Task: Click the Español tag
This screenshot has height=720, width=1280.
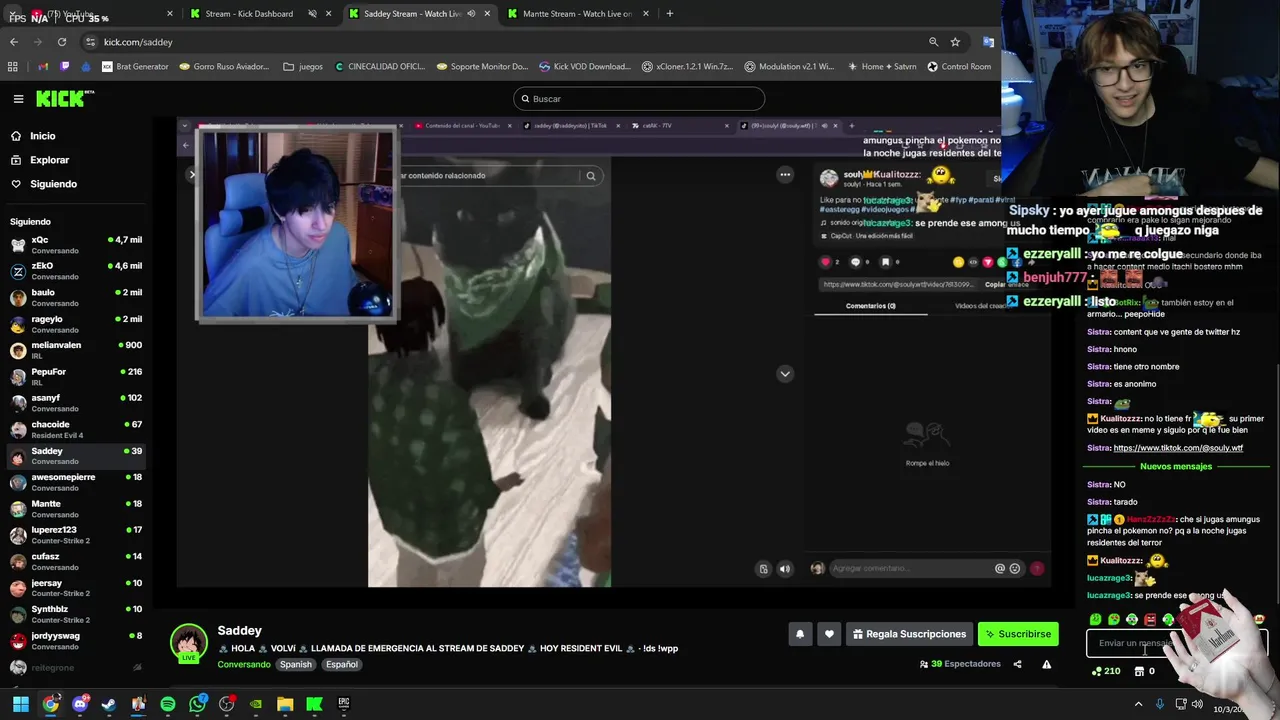Action: (x=341, y=664)
